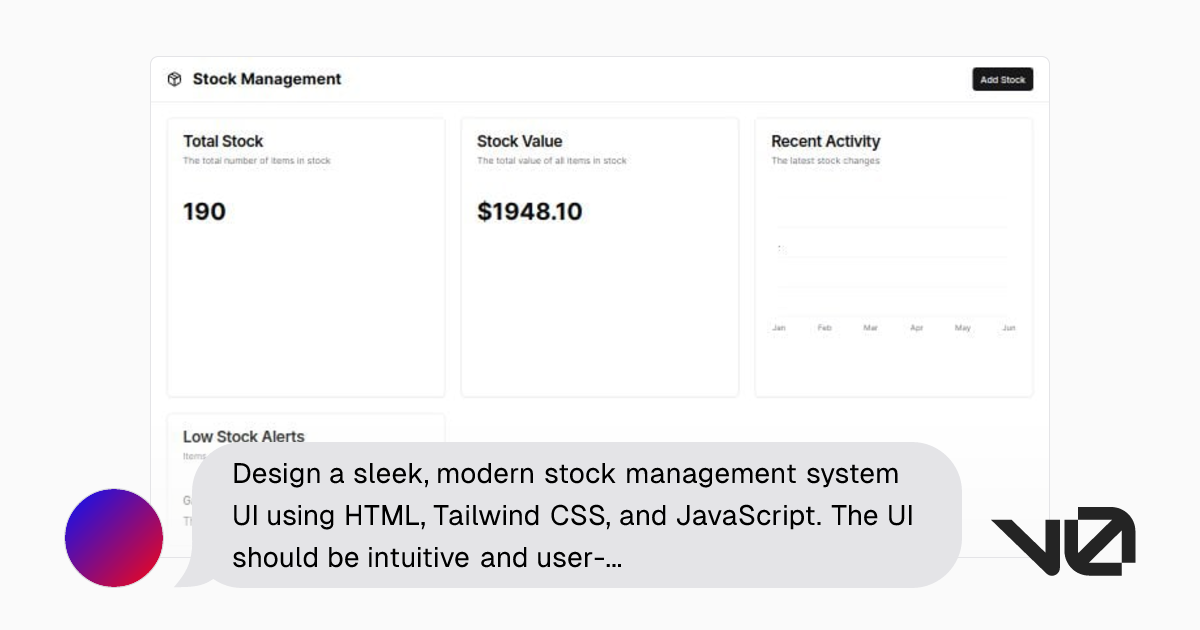The width and height of the screenshot is (1200, 630).
Task: Expand the Total Stock card
Action: coord(305,255)
